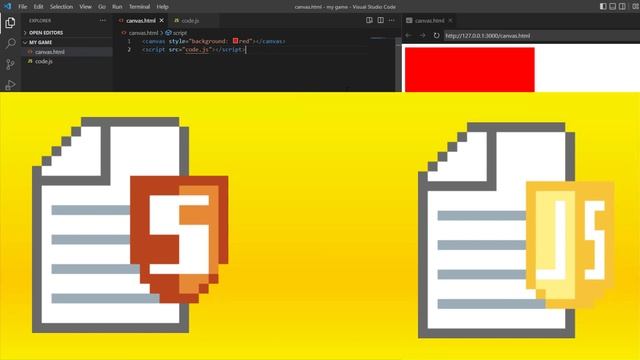Viewport: 640px width, 360px height.
Task: Select the canvas.html preview tab
Action: click(429, 20)
